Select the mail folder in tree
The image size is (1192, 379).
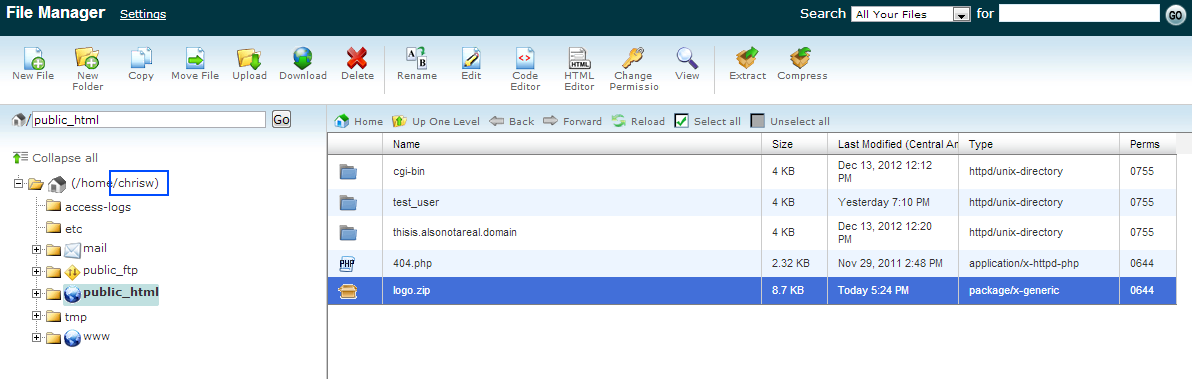(95, 248)
